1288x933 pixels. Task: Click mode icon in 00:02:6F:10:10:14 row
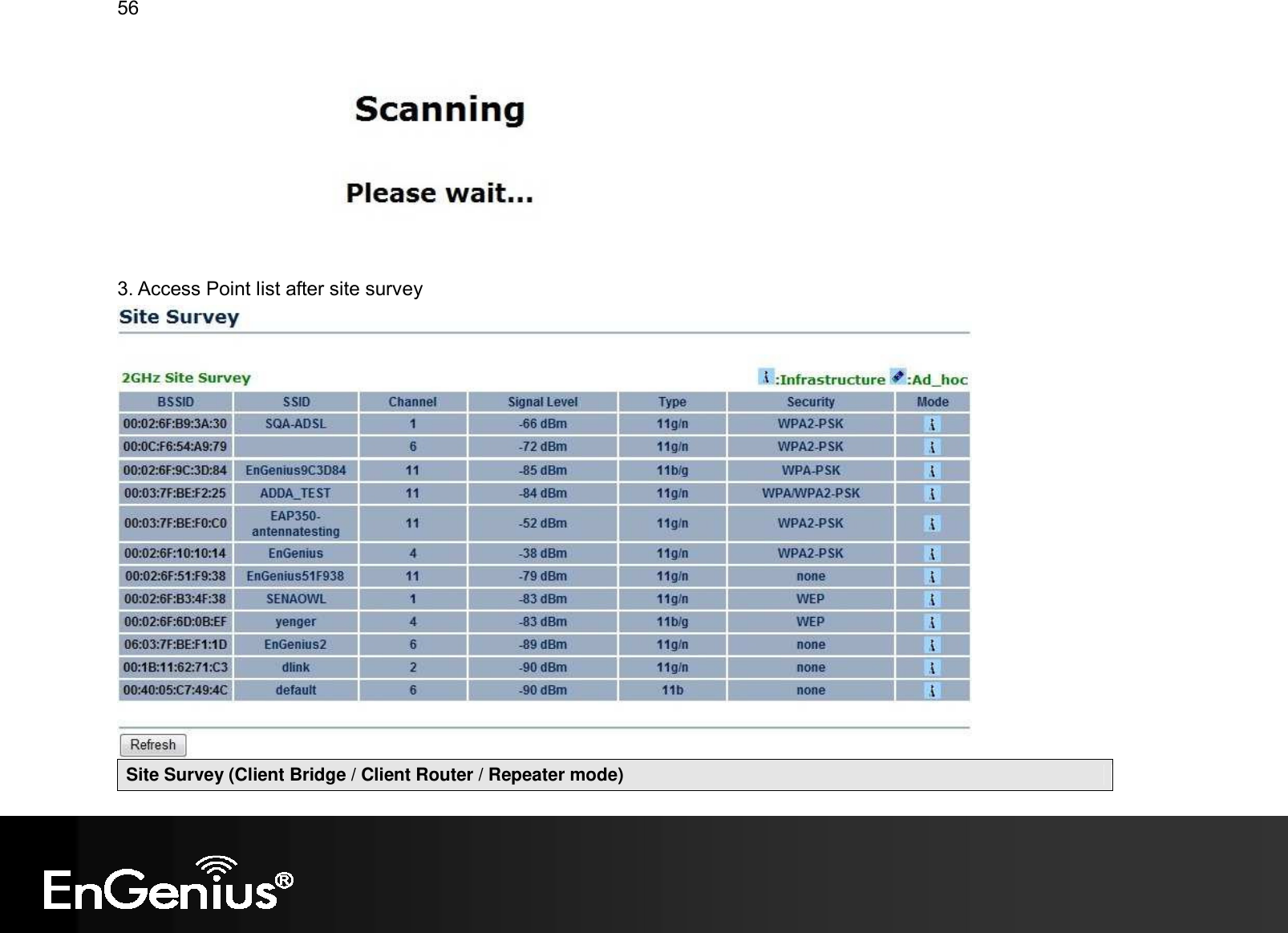pyautogui.click(x=932, y=554)
